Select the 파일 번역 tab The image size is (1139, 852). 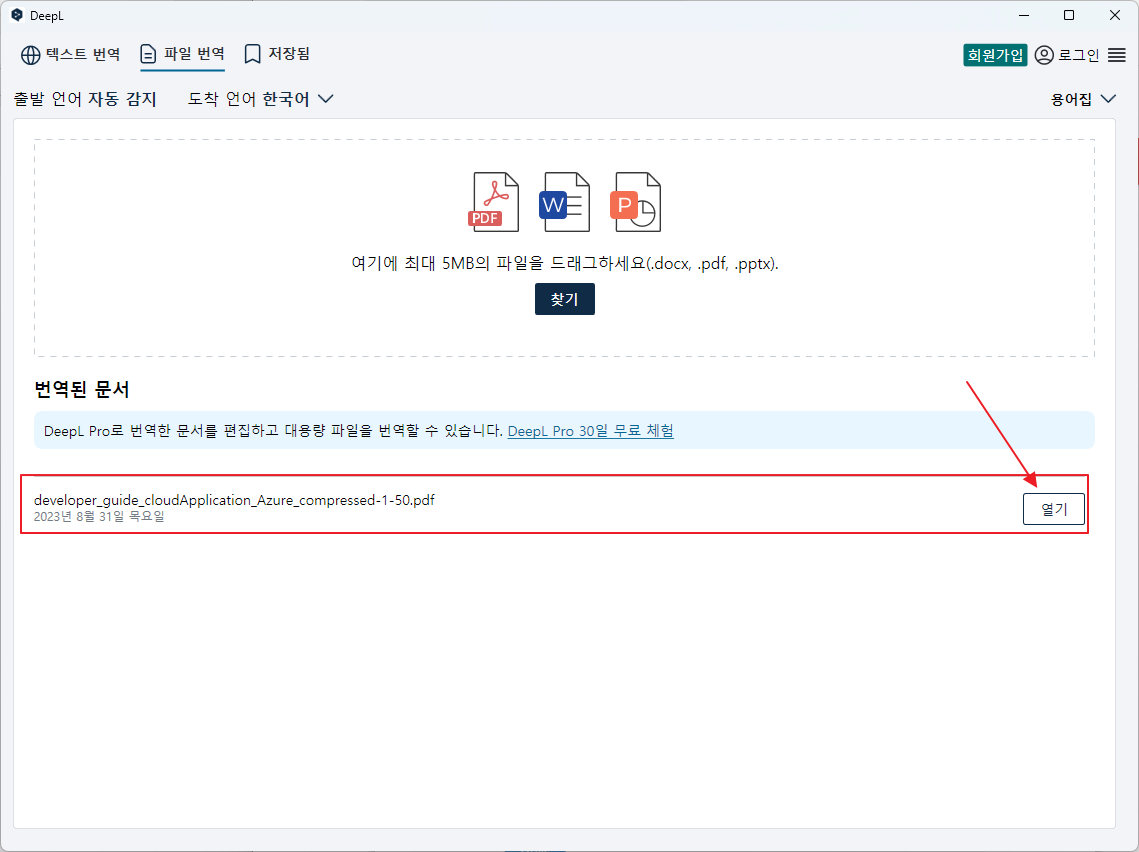click(182, 54)
